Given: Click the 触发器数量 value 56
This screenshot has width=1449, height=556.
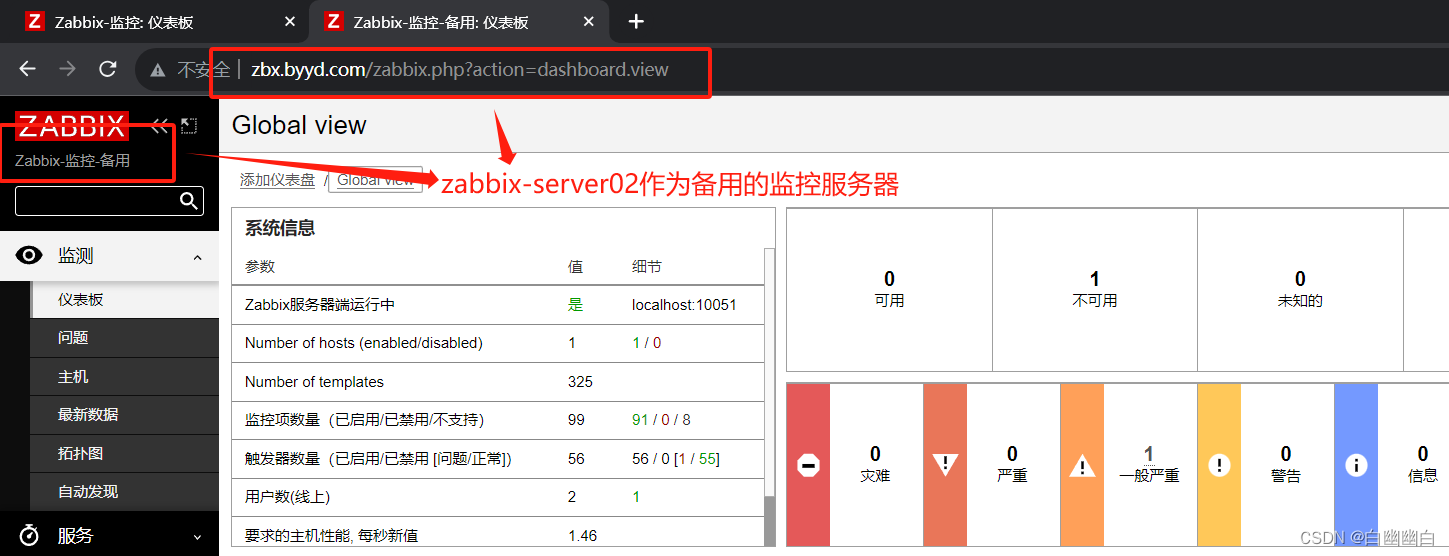Looking at the screenshot, I should tap(576, 459).
